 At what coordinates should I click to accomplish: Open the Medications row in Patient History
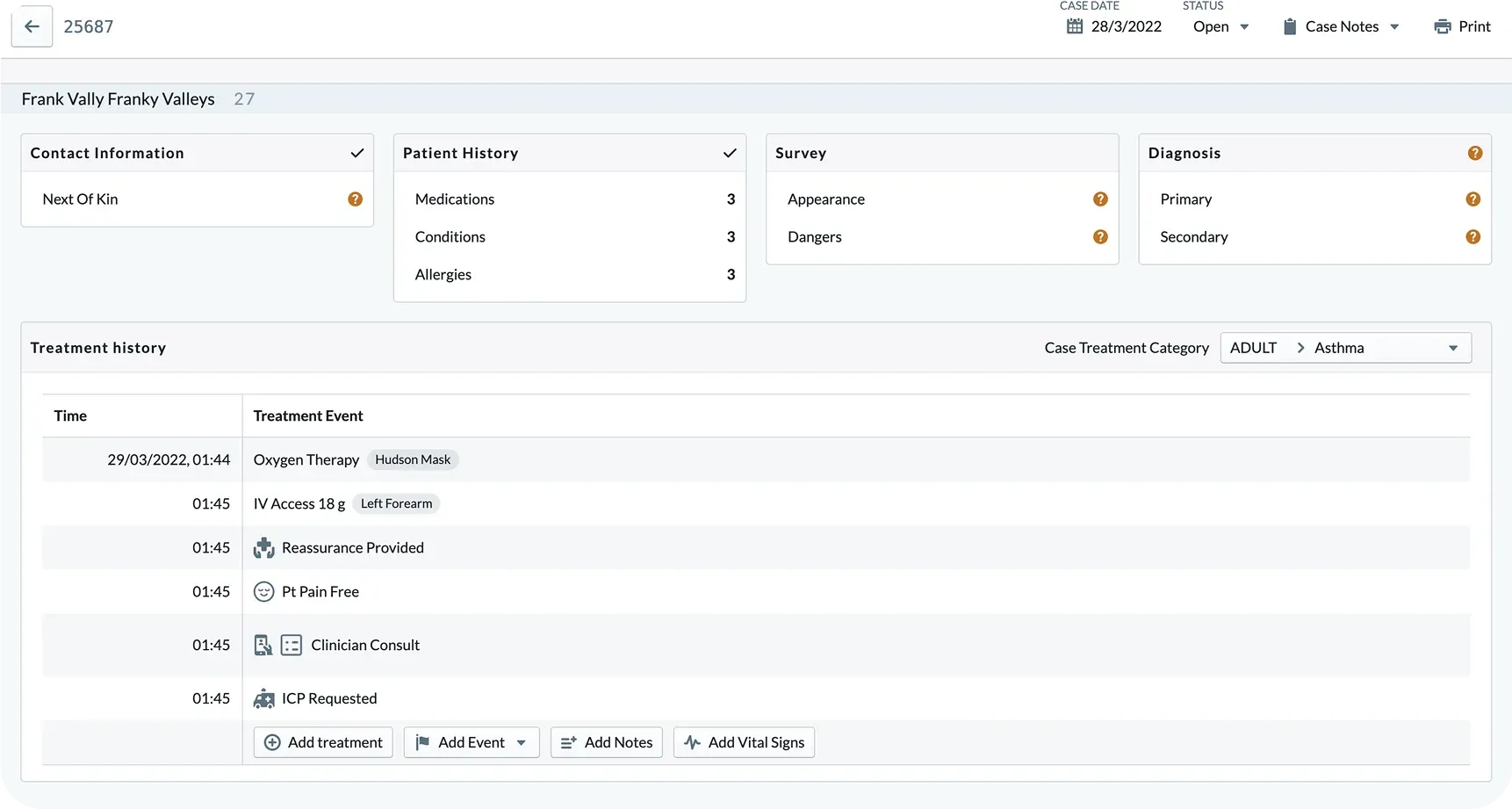(570, 199)
